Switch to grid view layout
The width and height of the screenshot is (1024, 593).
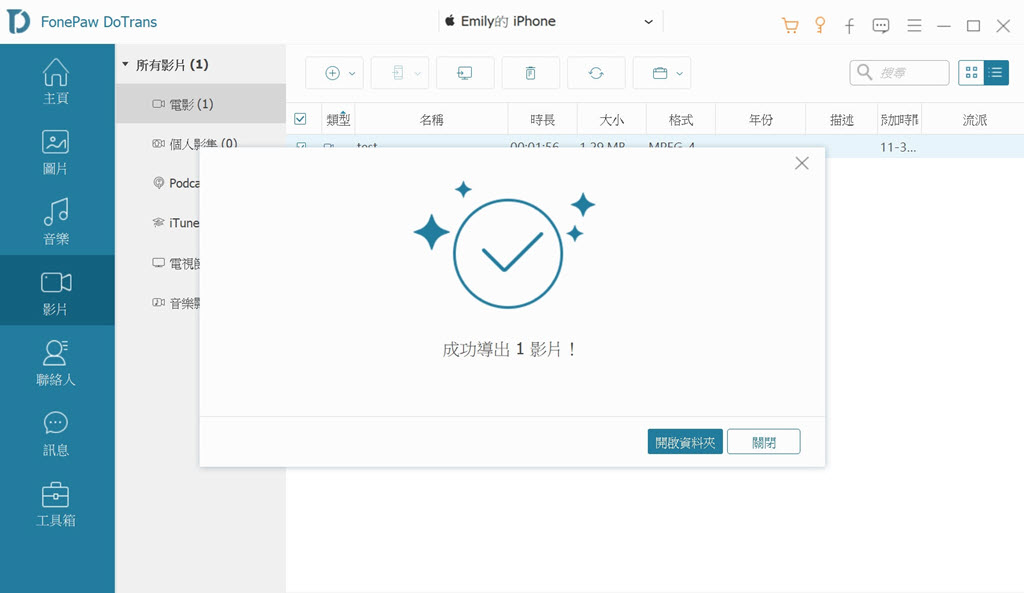click(972, 72)
